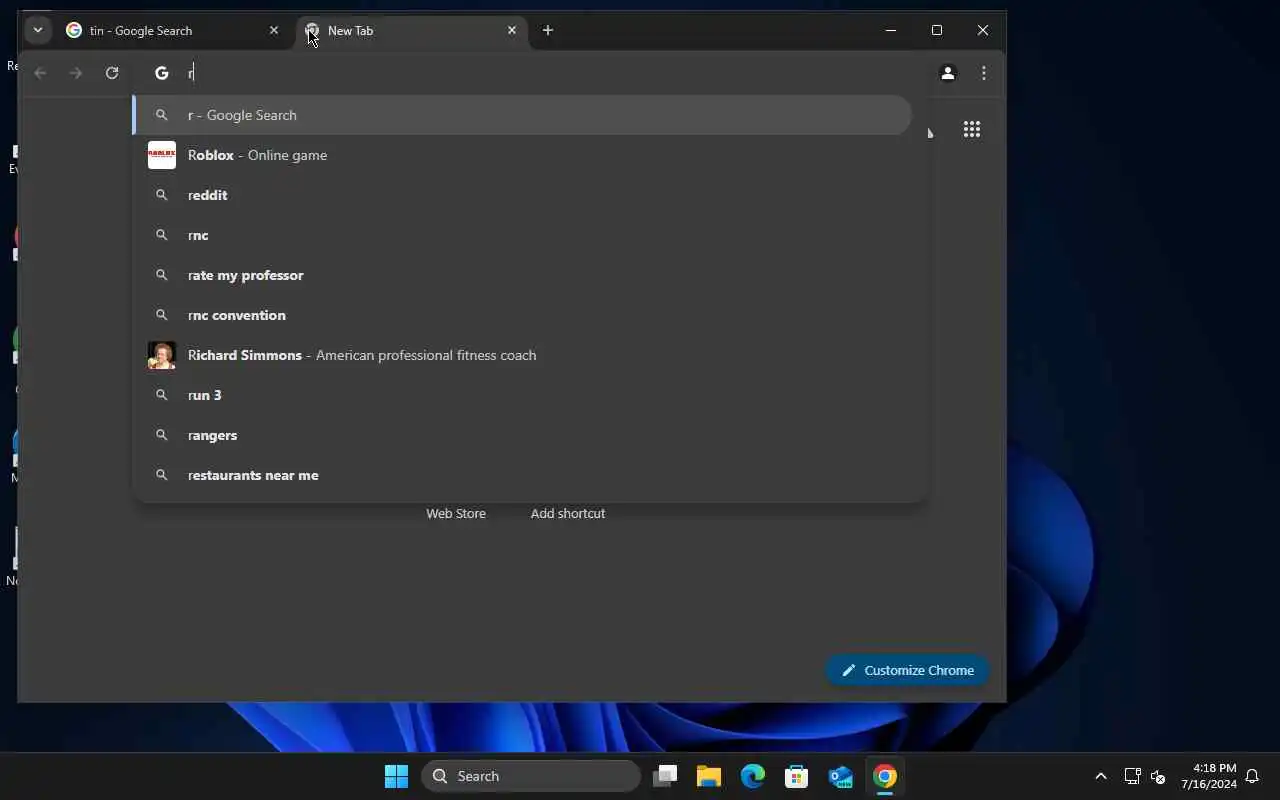Pick the 'rnc convention' suggestion
1280x800 pixels.
tap(522, 315)
